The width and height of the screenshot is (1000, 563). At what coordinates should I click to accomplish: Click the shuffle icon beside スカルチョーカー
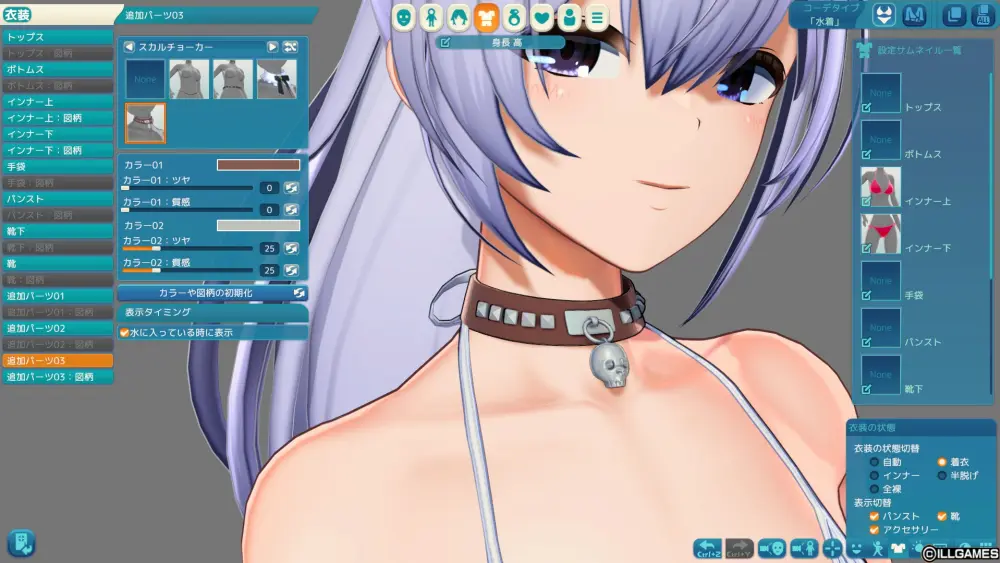tap(290, 47)
